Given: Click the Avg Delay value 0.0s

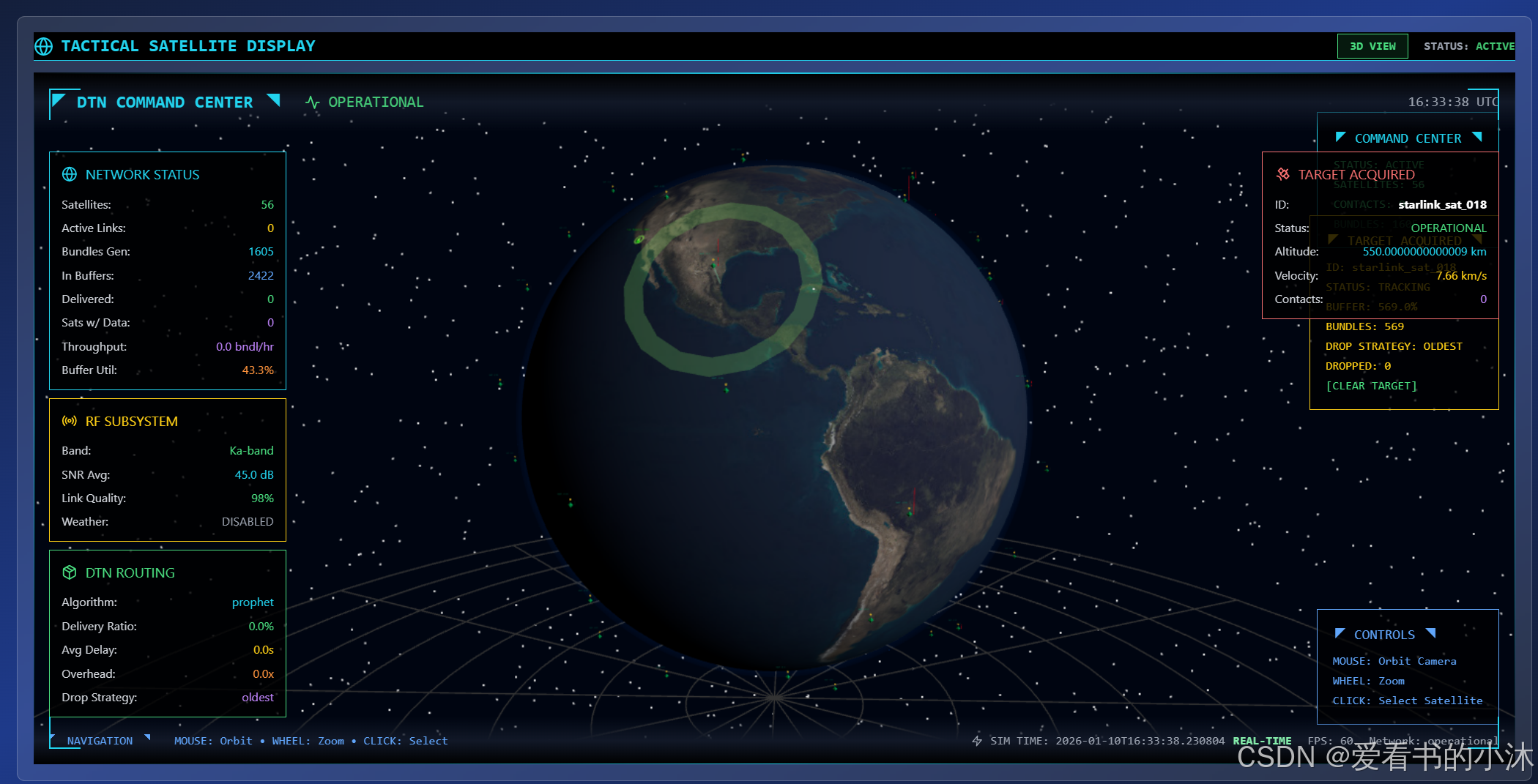Looking at the screenshot, I should [x=264, y=650].
